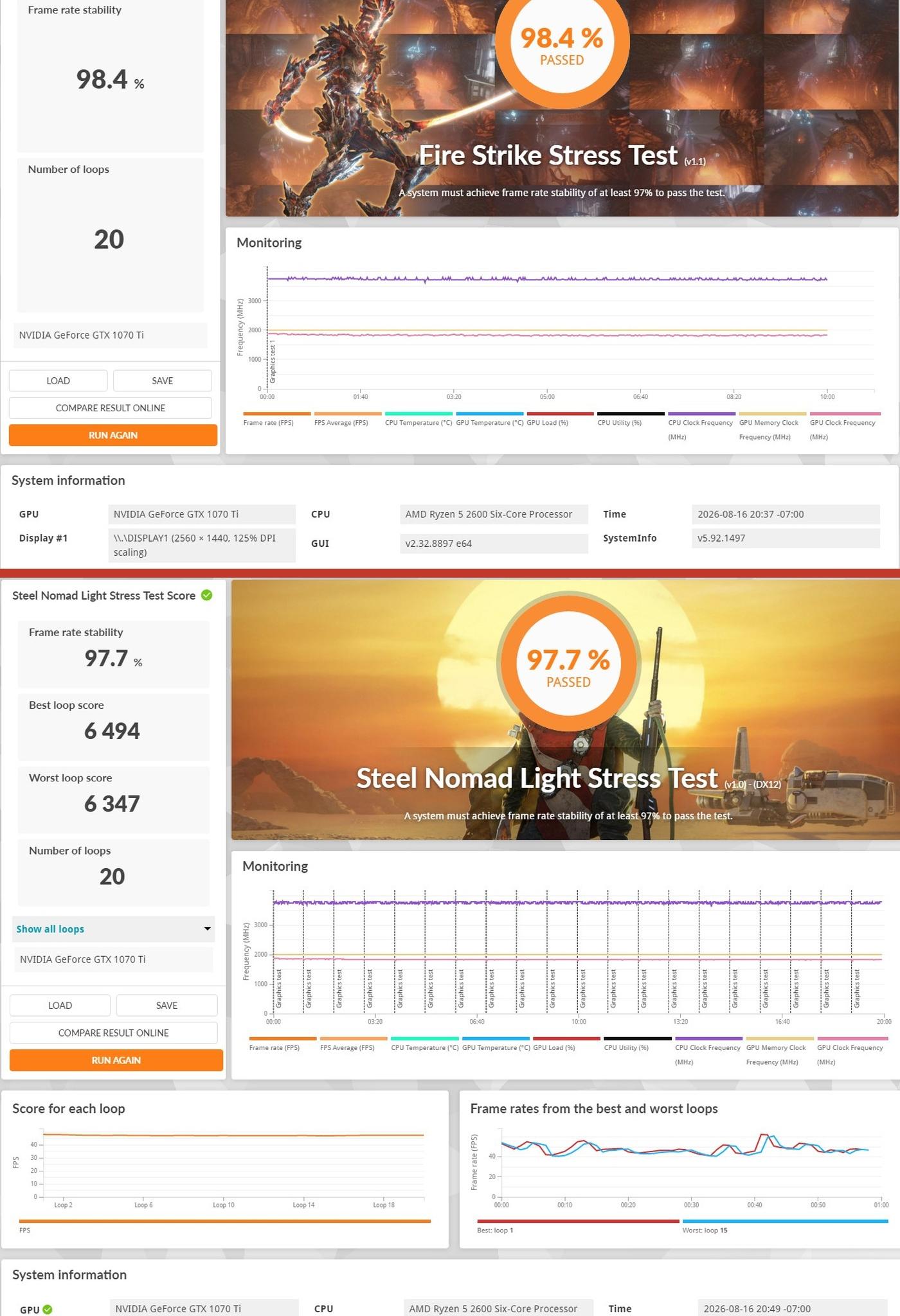This screenshot has height=1316, width=900.
Task: Toggle the CPU Temperature legend in the Steel Nomad monitoring chart
Action: 425,1044
